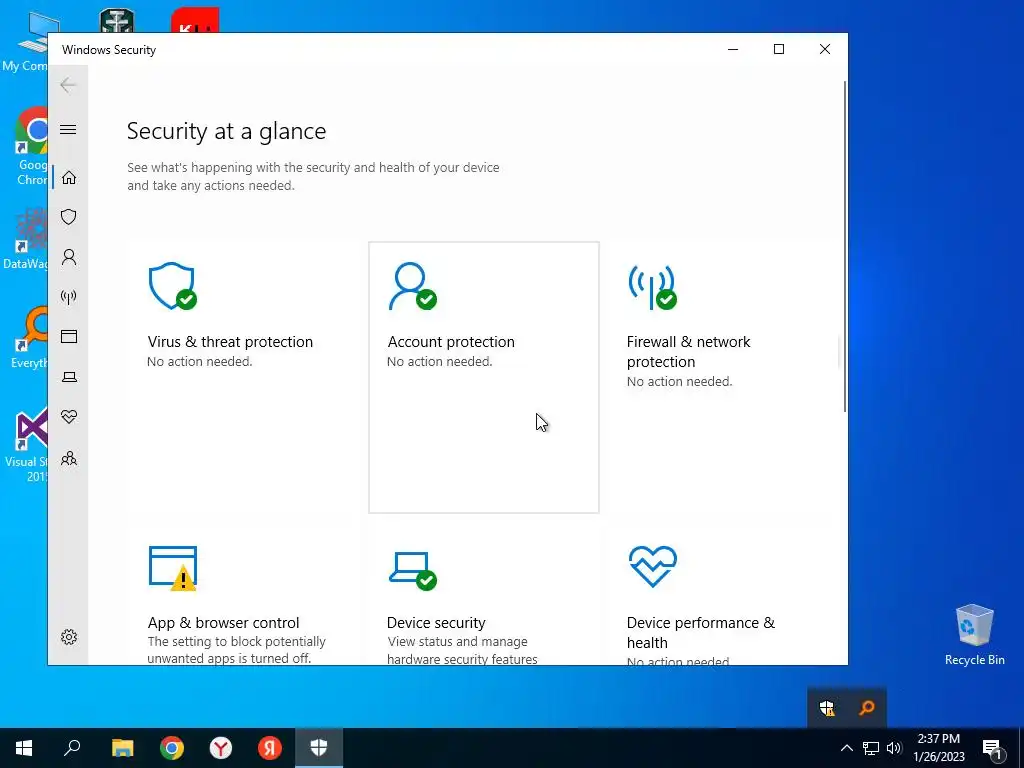Open Device security laptop icon in sidebar
1024x768 pixels.
[x=69, y=377]
